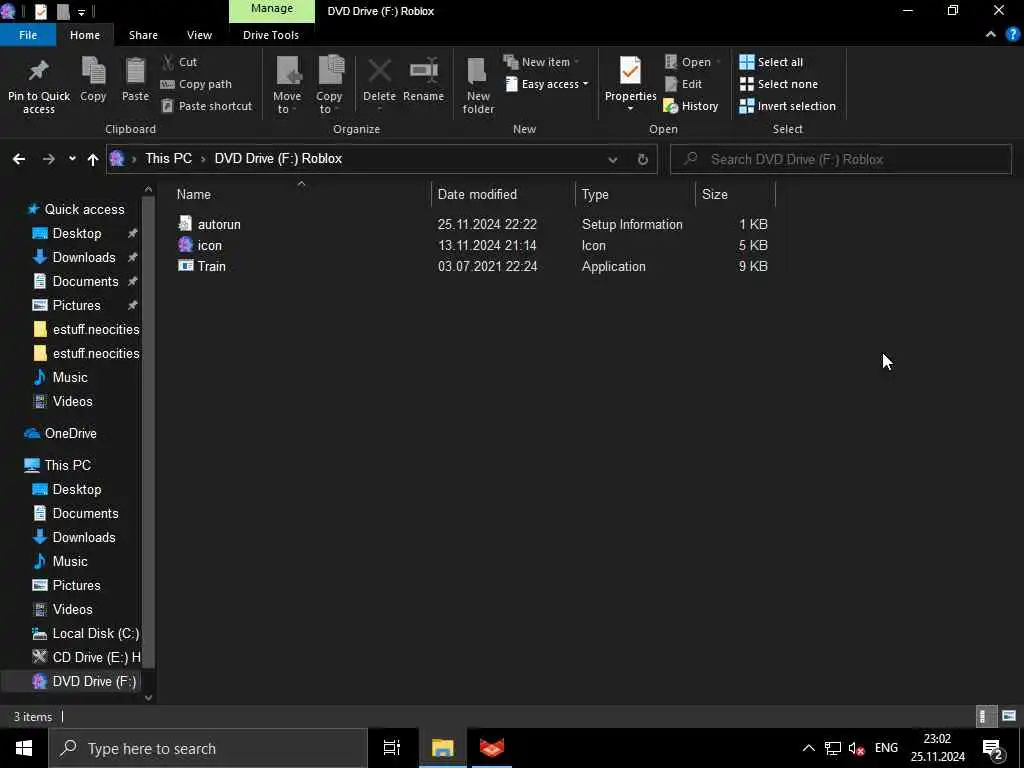Click the muted volume tray icon
1024x768 pixels.
(856, 748)
